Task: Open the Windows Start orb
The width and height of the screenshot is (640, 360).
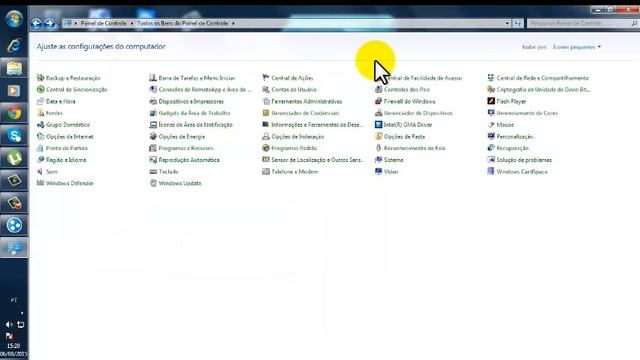Action: 14,19
